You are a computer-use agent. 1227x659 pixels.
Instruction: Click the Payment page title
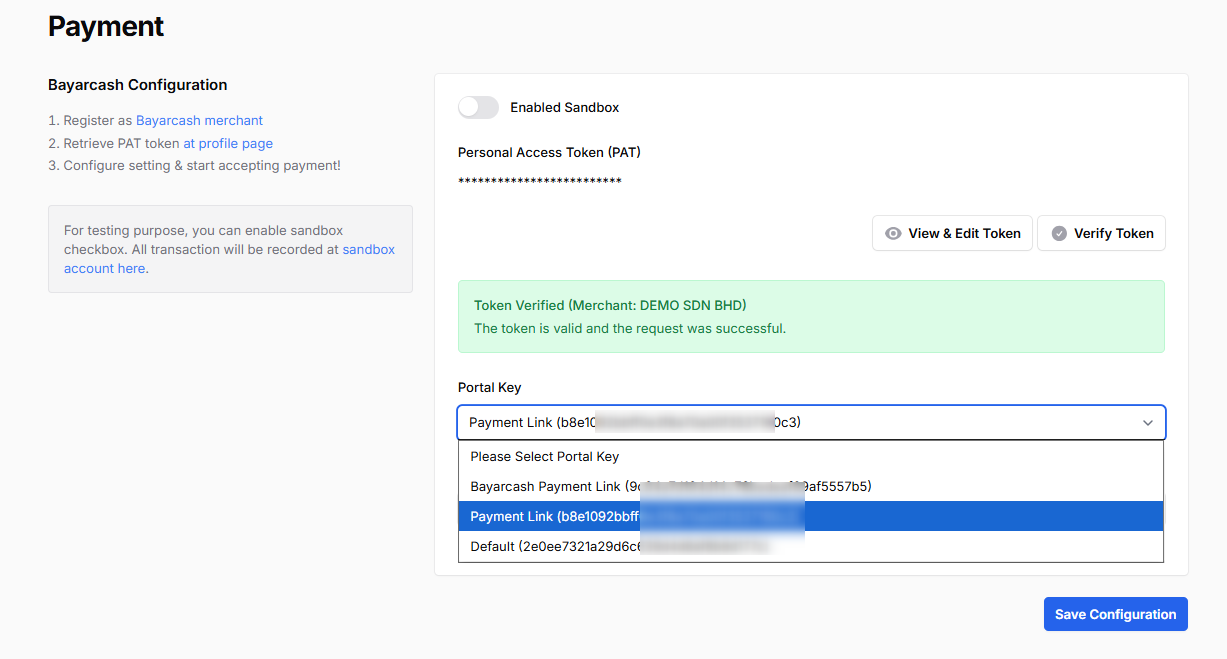[106, 27]
